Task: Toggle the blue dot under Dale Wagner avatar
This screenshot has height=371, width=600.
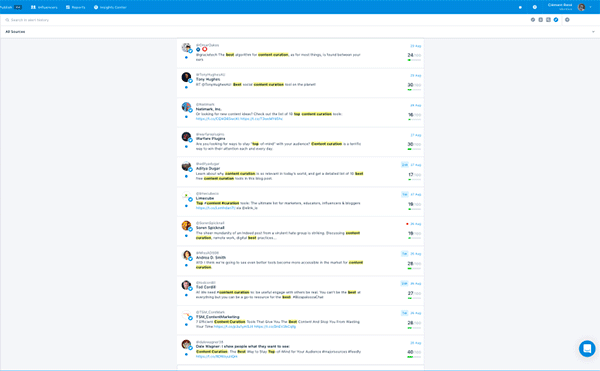Action: (x=186, y=354)
